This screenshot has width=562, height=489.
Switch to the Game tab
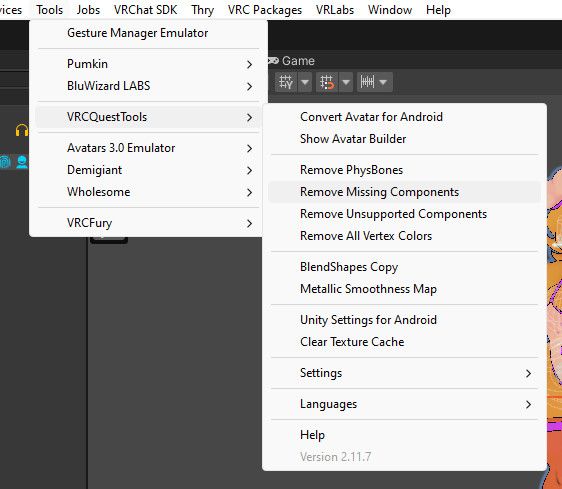(x=292, y=61)
